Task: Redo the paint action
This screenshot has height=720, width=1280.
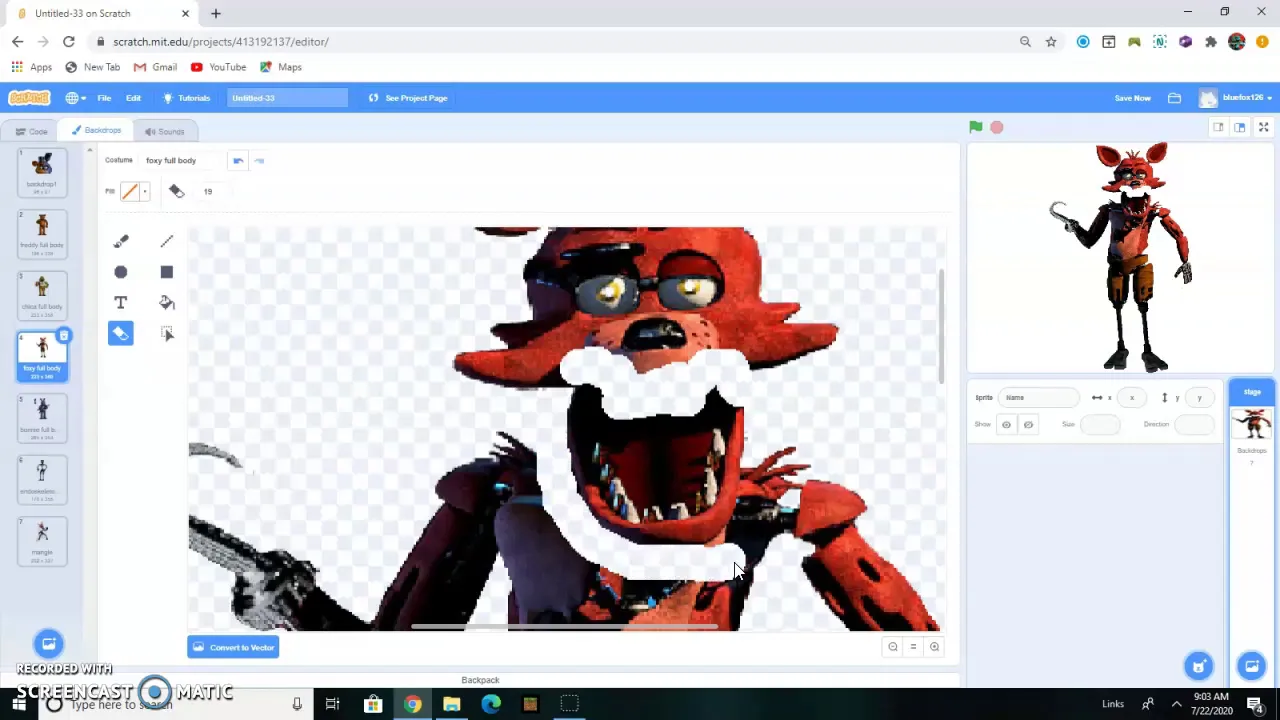Action: tap(259, 160)
